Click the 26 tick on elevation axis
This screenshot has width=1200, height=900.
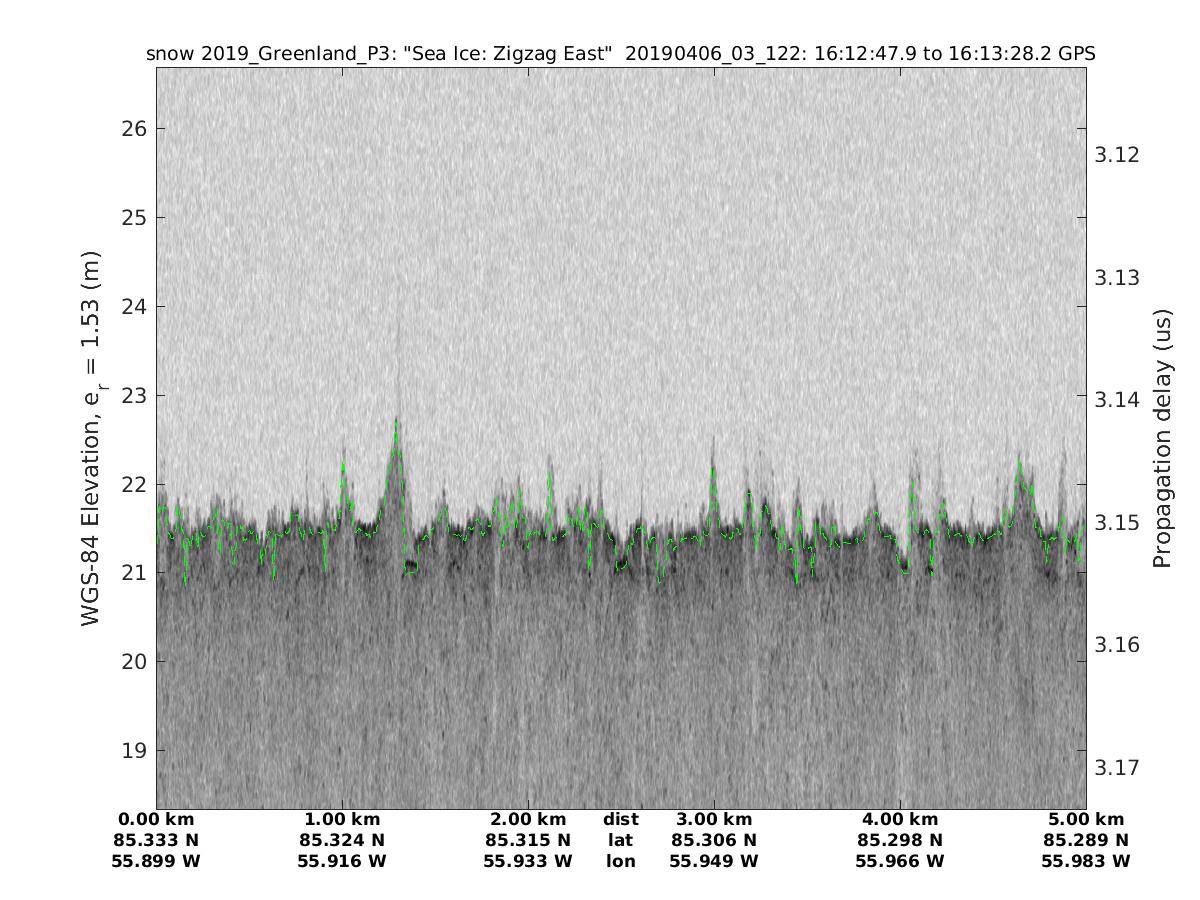click(135, 129)
